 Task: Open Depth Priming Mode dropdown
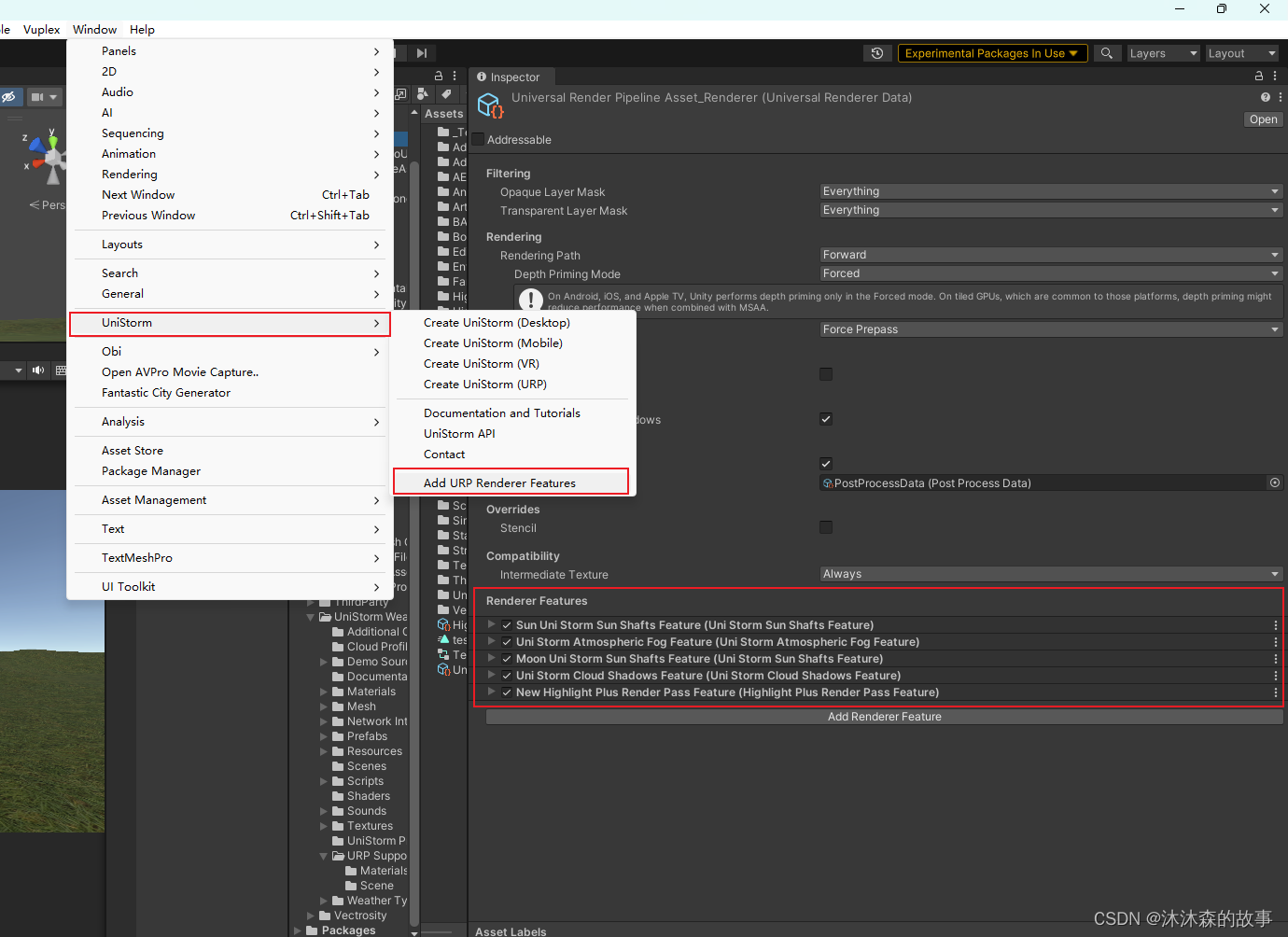pos(1051,273)
